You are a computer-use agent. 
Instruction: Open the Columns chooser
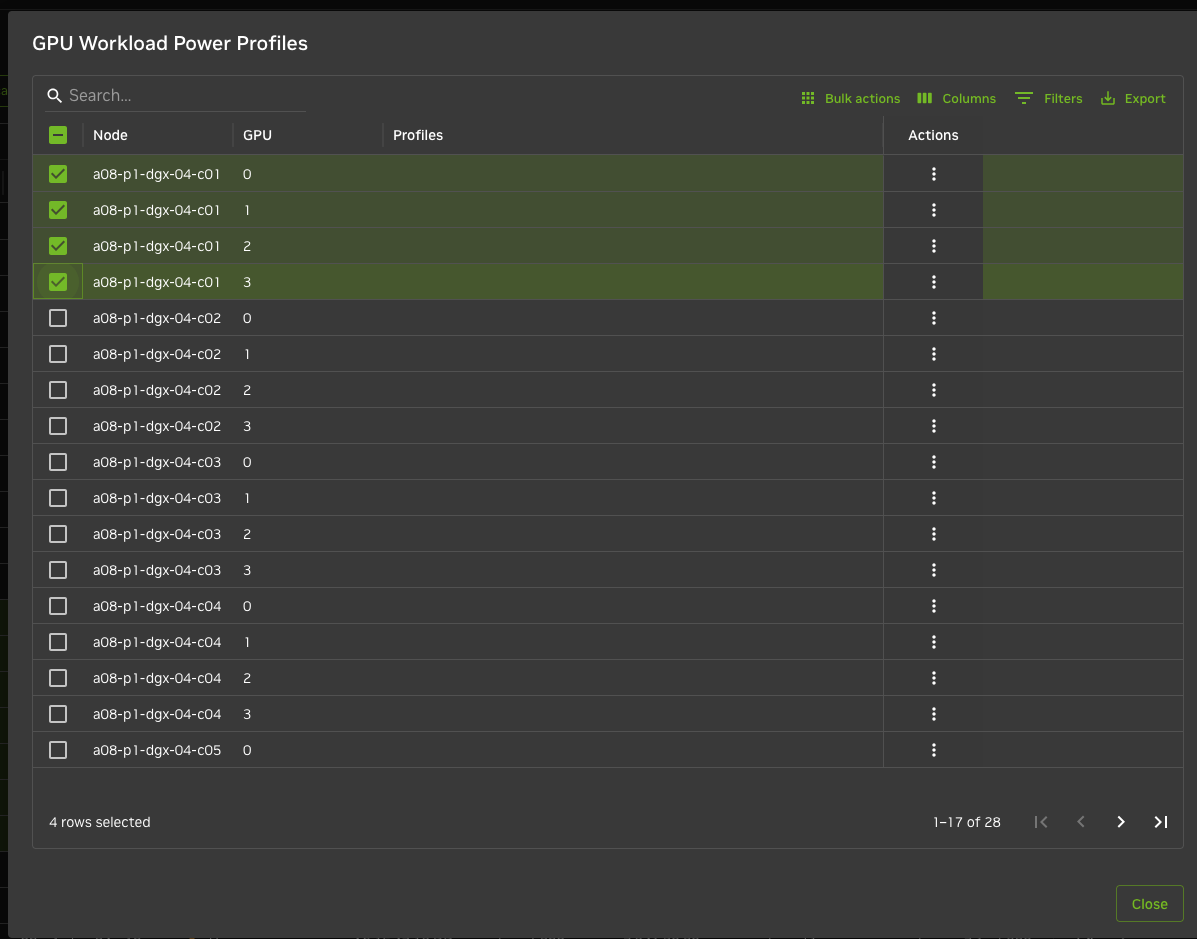[956, 98]
